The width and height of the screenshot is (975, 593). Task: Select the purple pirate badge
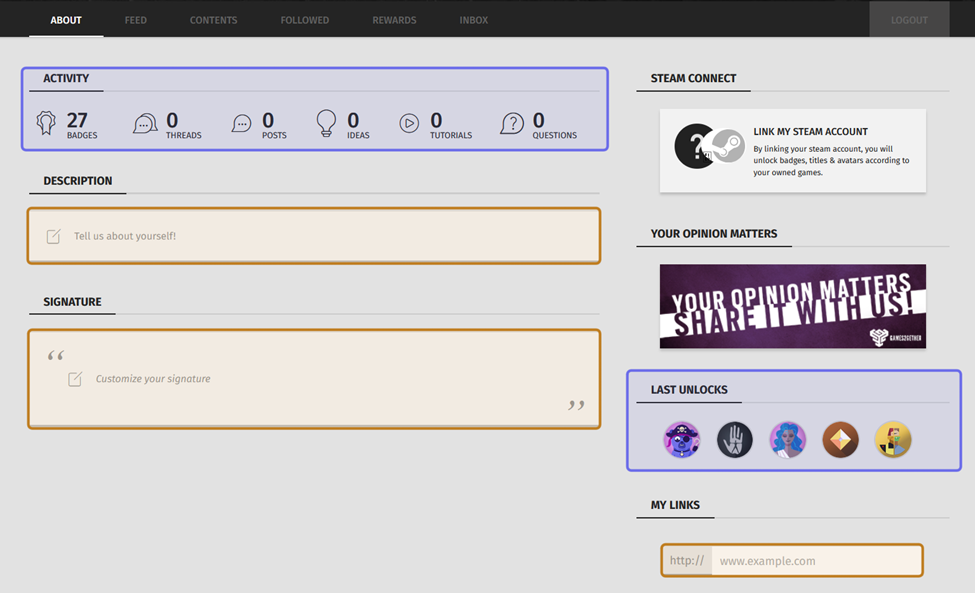682,440
